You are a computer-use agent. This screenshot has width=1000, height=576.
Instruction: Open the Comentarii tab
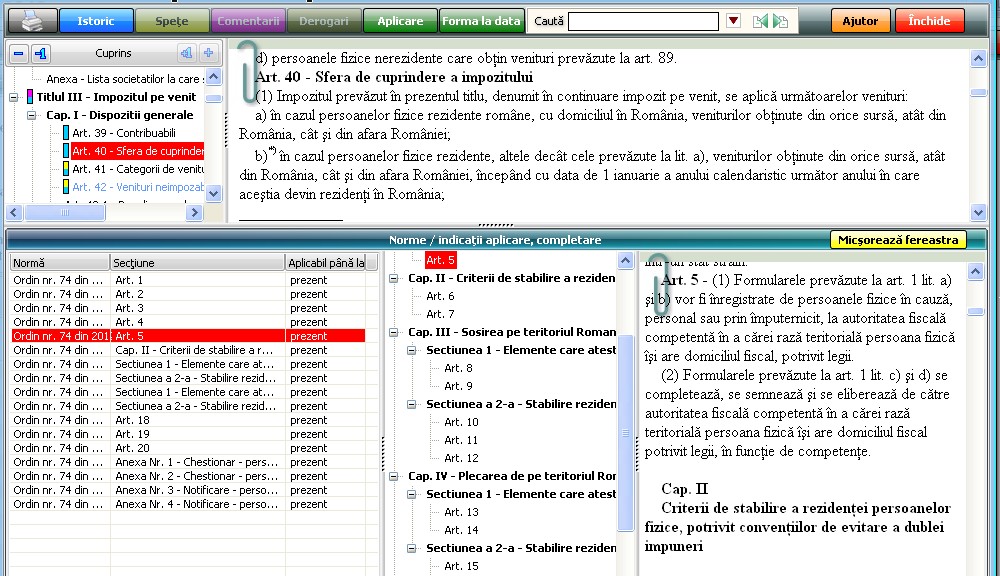[248, 21]
